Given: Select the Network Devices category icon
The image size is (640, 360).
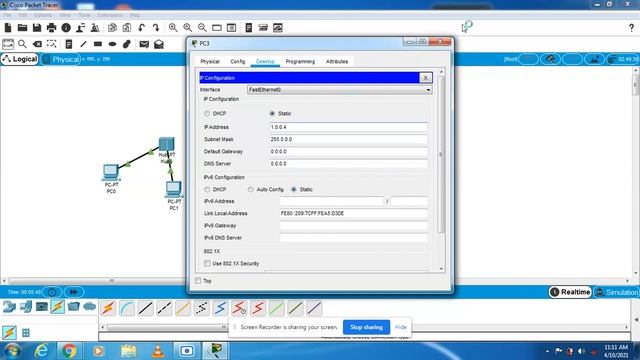Looking at the screenshot, I should pyautogui.click(x=9, y=307).
